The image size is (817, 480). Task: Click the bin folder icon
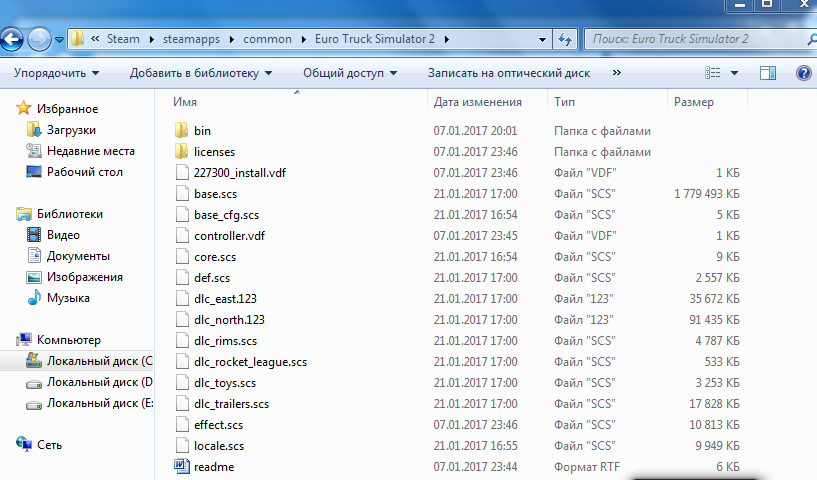[181, 130]
